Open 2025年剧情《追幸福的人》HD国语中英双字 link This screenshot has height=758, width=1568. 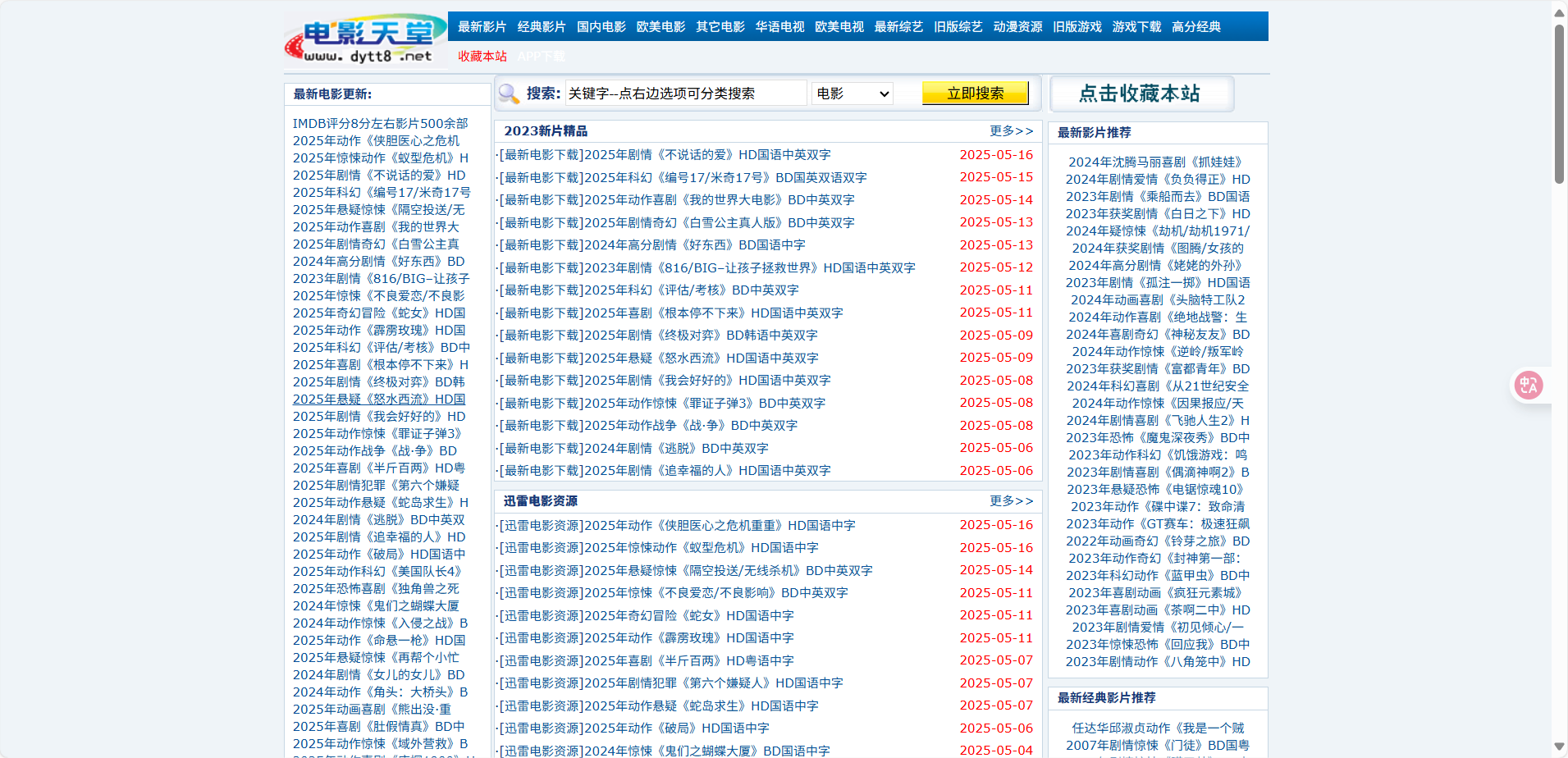click(x=707, y=471)
